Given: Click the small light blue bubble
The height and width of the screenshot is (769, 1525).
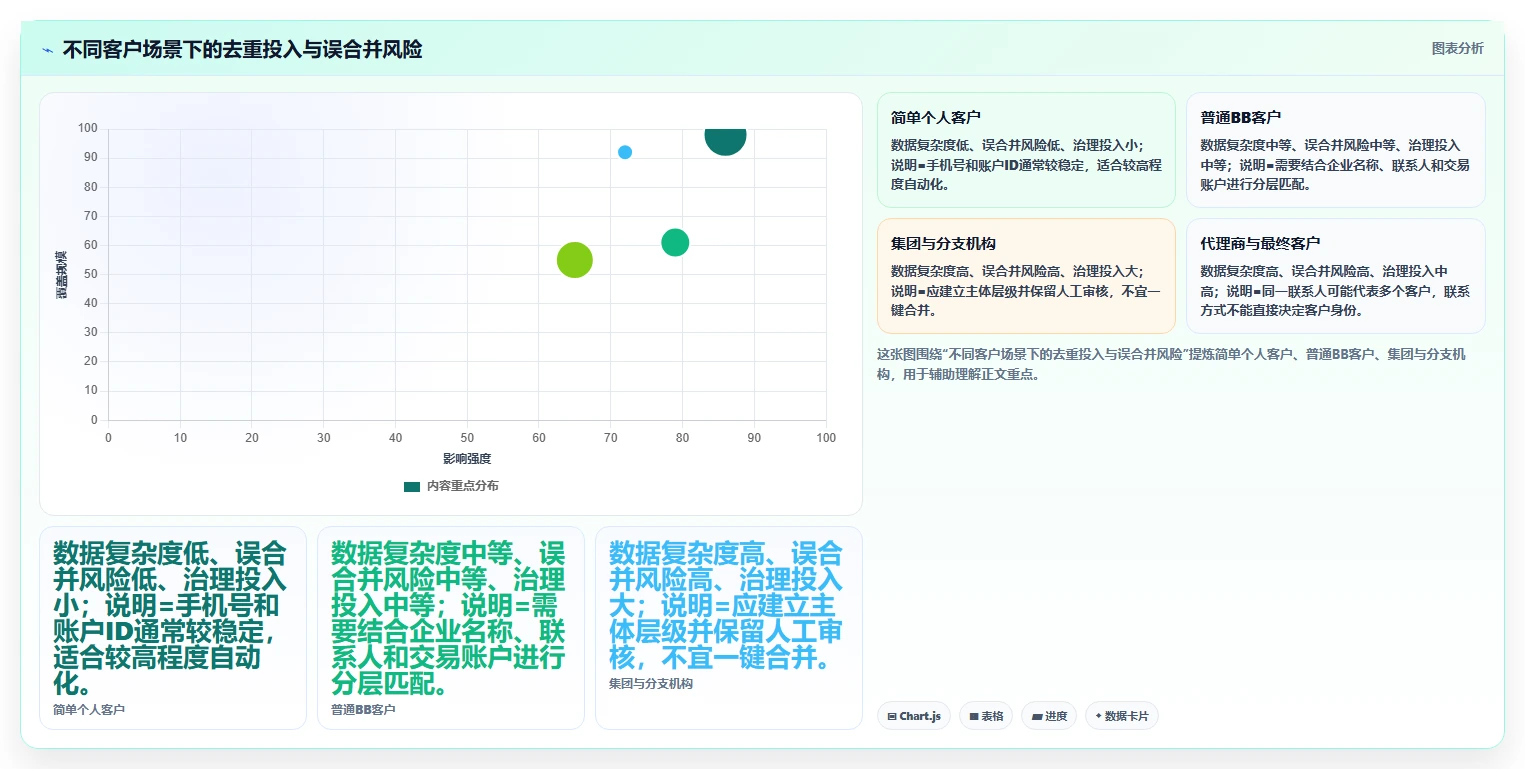Looking at the screenshot, I should click(x=625, y=152).
